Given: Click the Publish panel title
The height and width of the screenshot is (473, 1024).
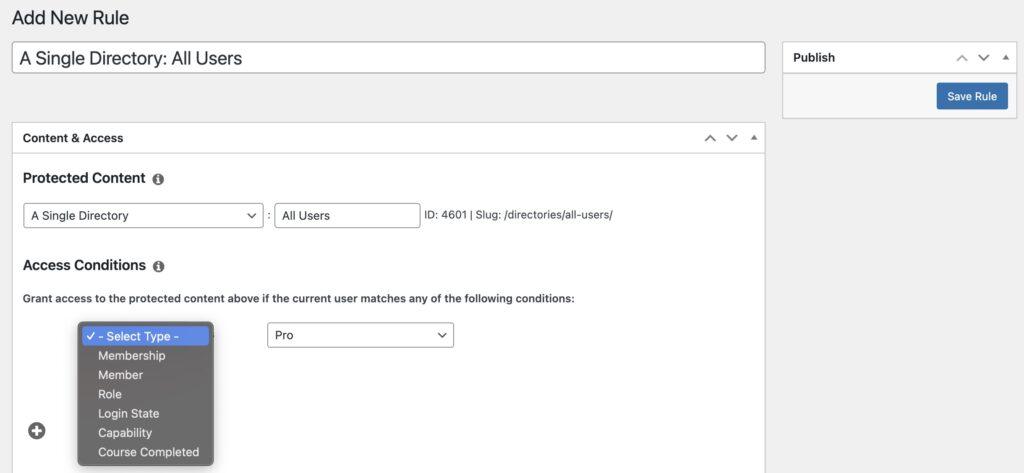Looking at the screenshot, I should click(814, 57).
